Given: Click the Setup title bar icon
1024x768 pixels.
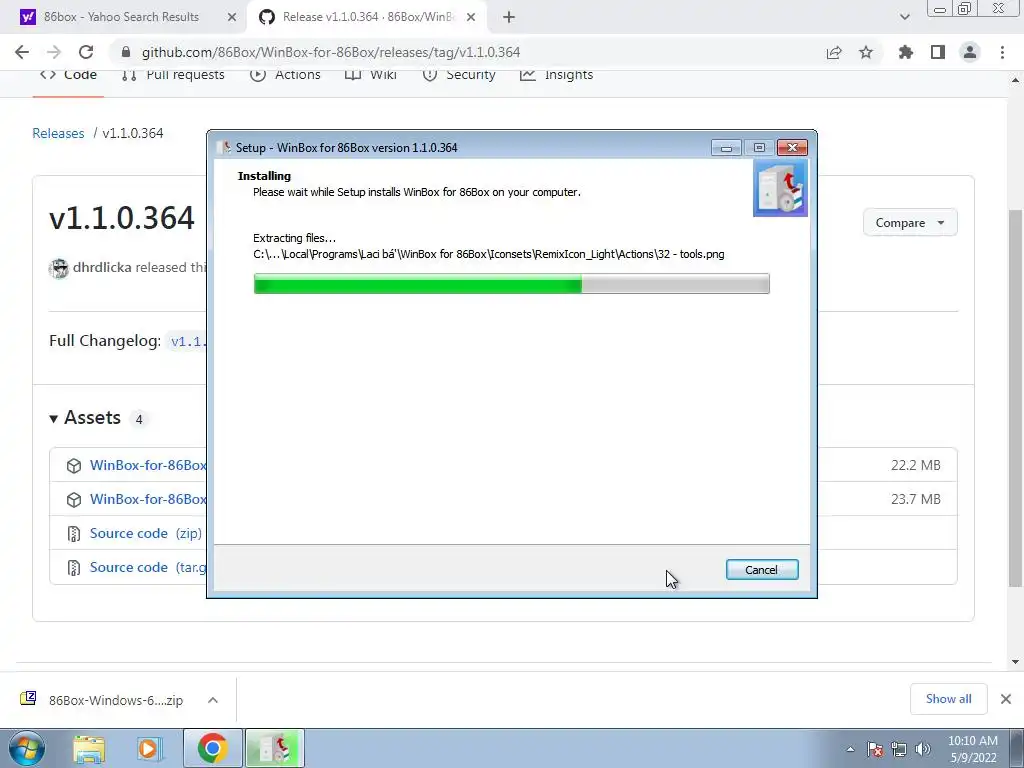Looking at the screenshot, I should click(x=226, y=147).
